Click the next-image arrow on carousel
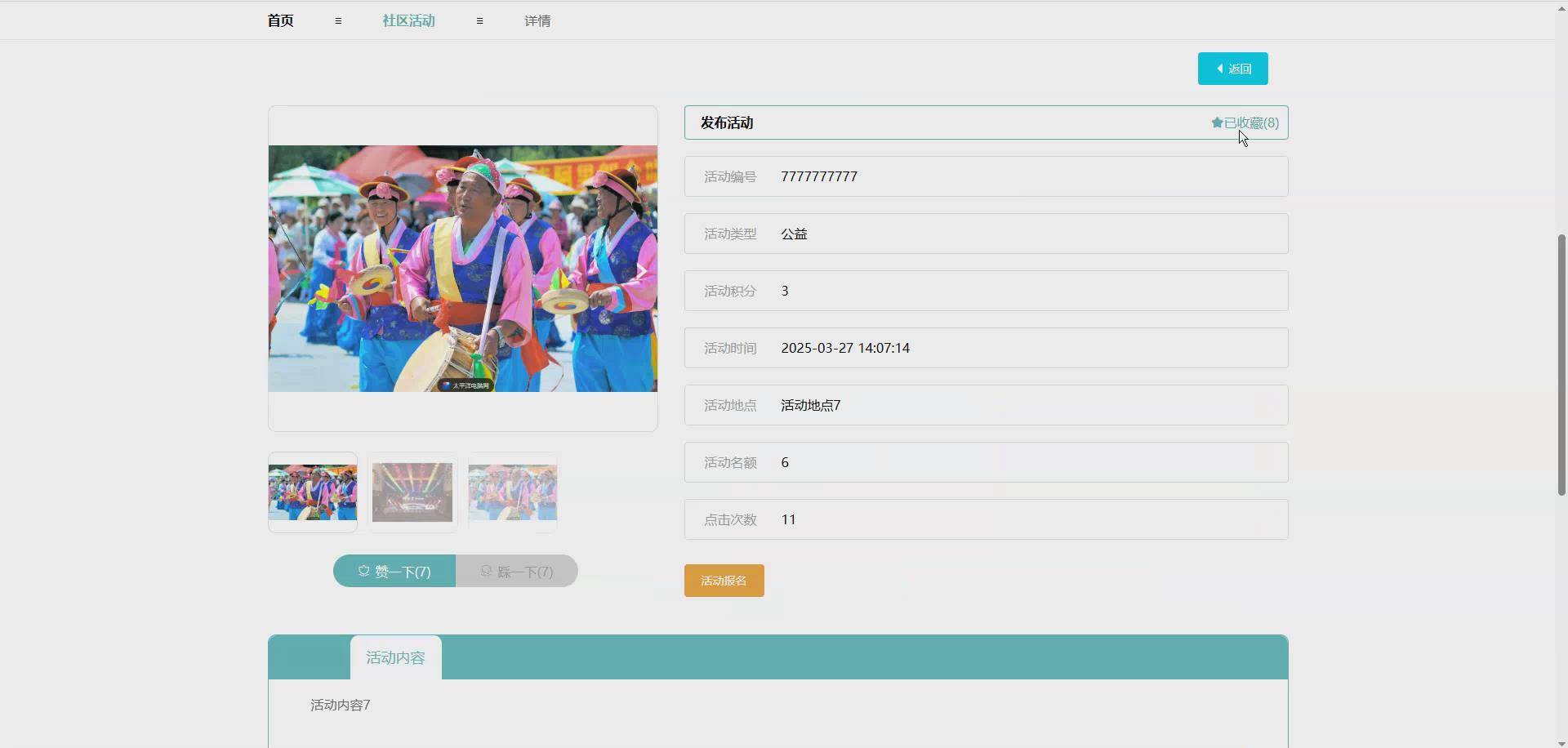Screen dimensions: 1568x748 point(642,270)
